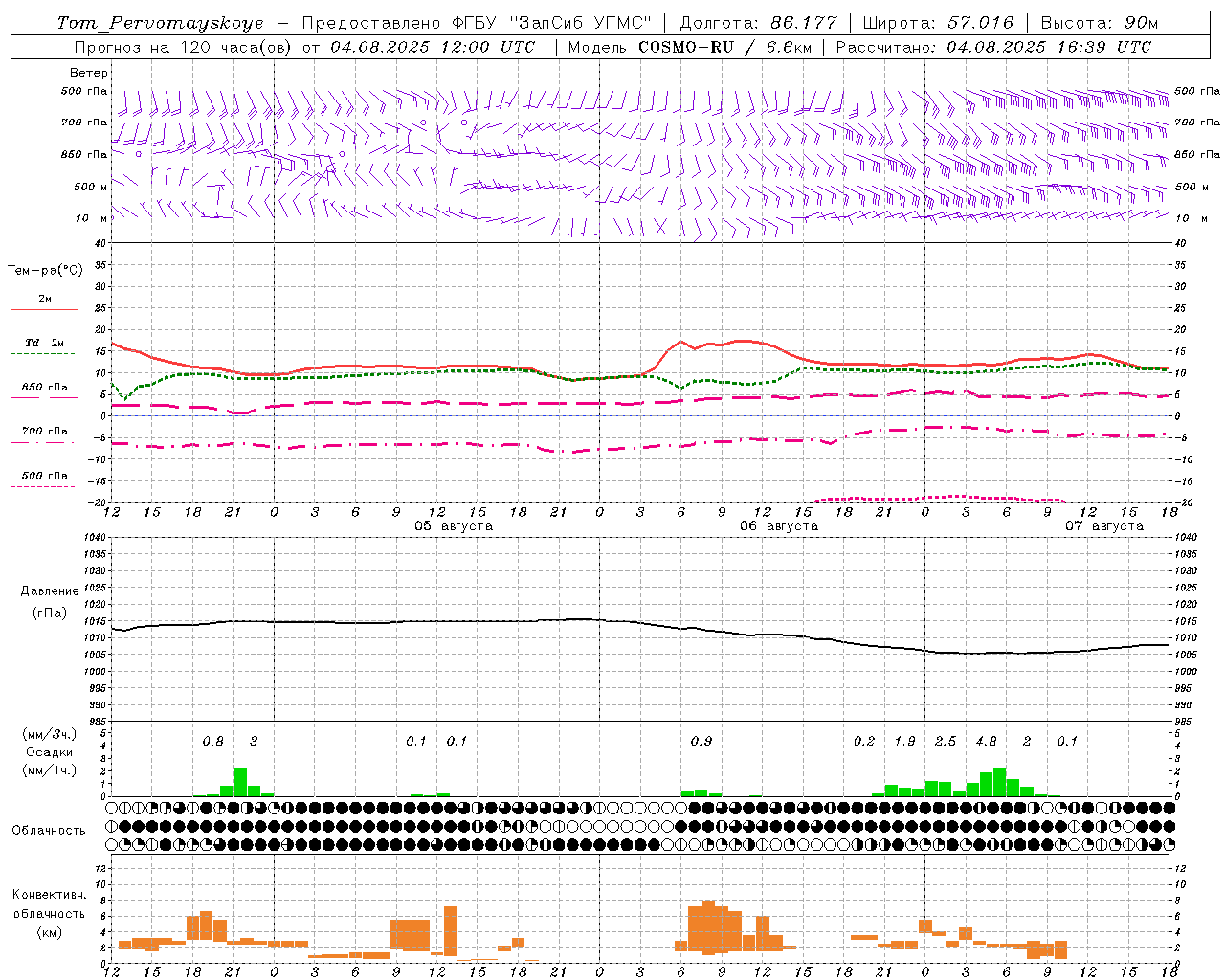Click the Осадки precipitation label
The image size is (1225, 980).
[x=50, y=752]
